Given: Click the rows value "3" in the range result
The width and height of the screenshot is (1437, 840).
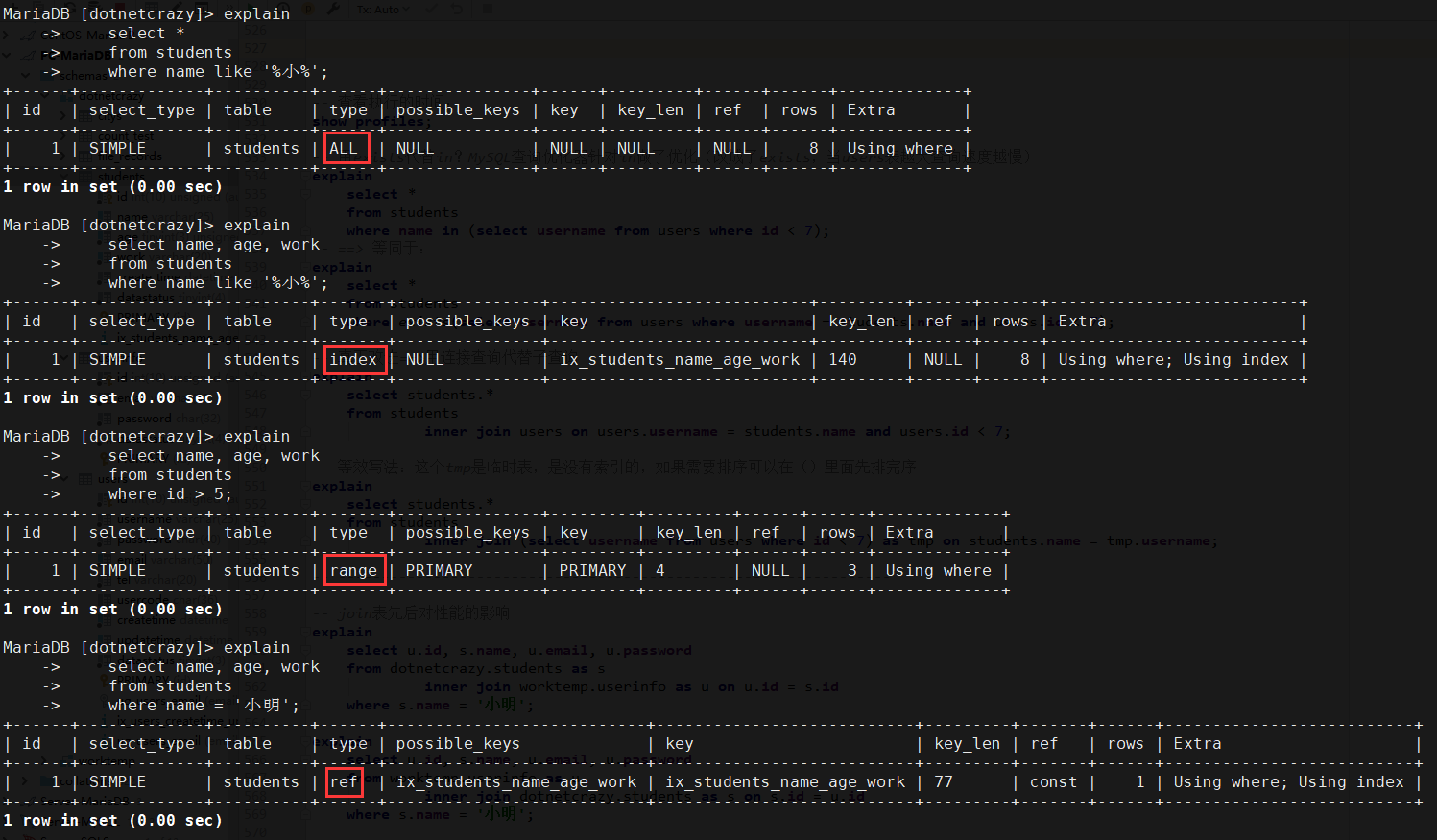Looking at the screenshot, I should pyautogui.click(x=852, y=571).
